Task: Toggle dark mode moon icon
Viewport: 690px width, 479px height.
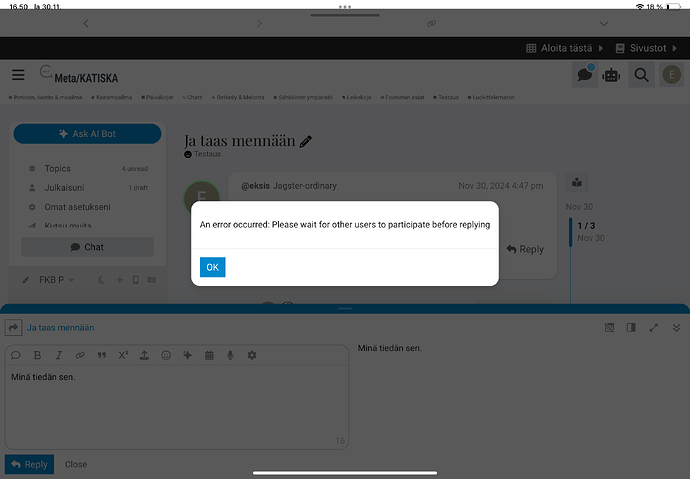Action: 102,280
